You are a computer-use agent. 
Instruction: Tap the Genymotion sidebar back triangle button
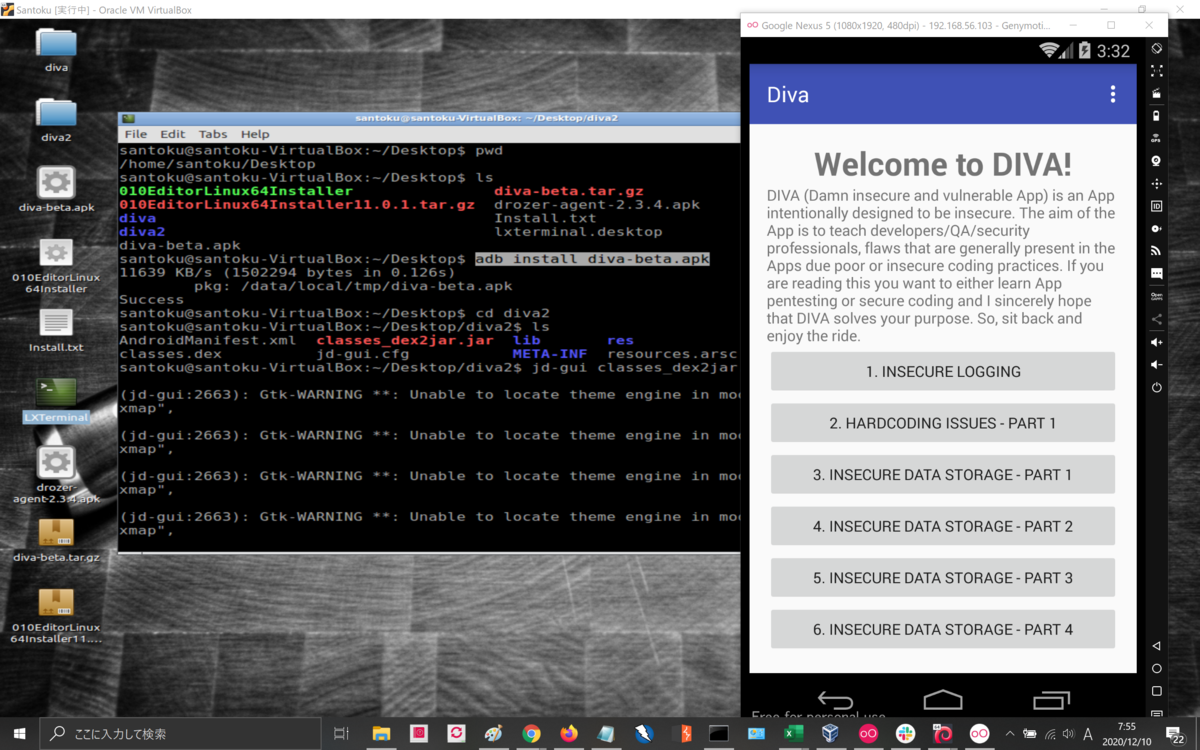[x=1156, y=646]
